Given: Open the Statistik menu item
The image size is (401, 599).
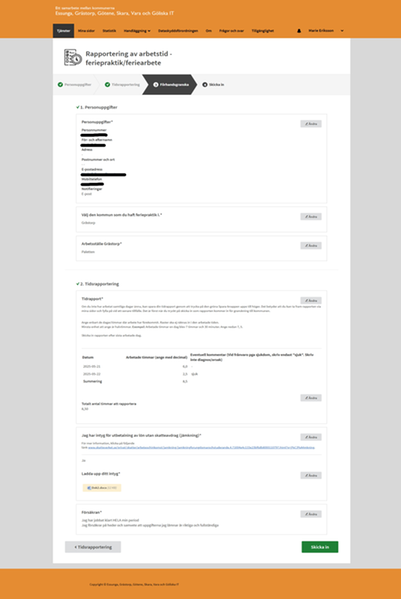Looking at the screenshot, I should tap(109, 31).
